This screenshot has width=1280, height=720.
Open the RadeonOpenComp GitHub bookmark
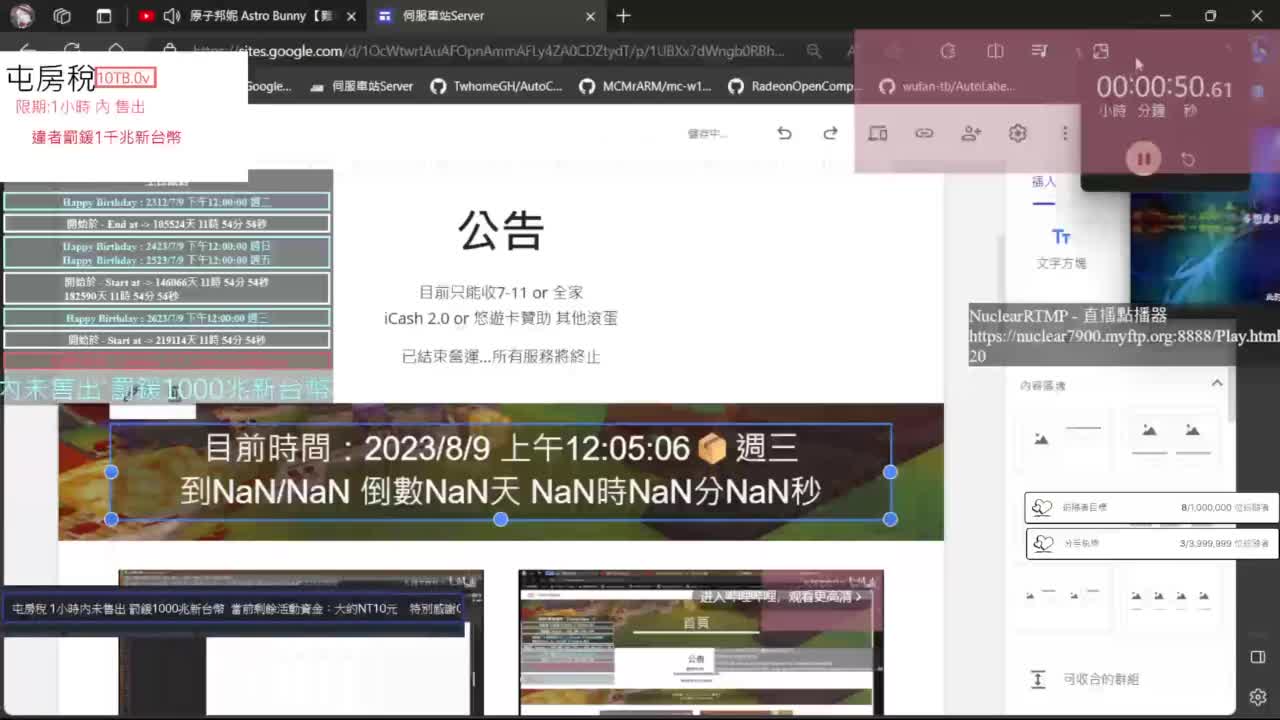[791, 86]
